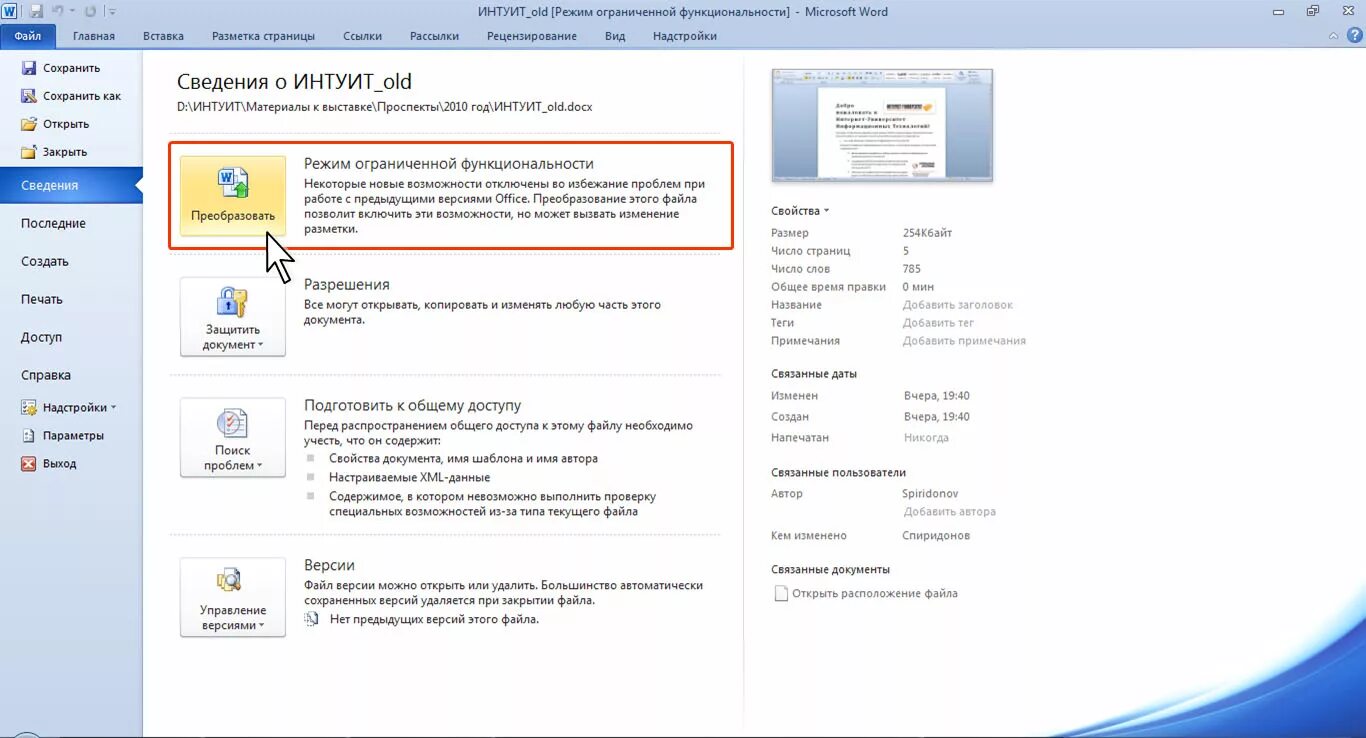Screen dimensions: 1366x738
Task: Open the Управление версиями dropdown button
Action: pyautogui.click(x=233, y=597)
